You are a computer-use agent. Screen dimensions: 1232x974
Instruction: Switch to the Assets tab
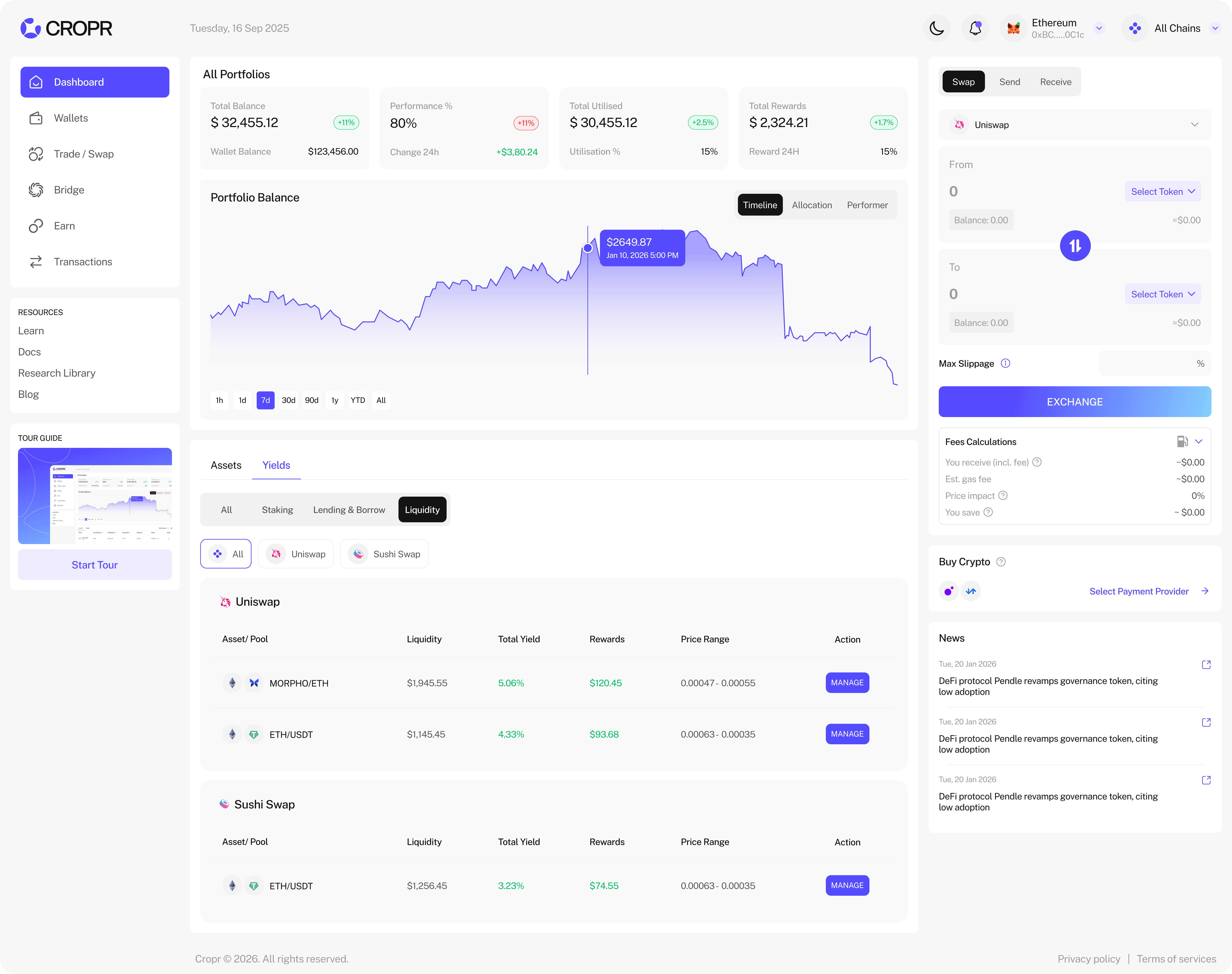226,465
